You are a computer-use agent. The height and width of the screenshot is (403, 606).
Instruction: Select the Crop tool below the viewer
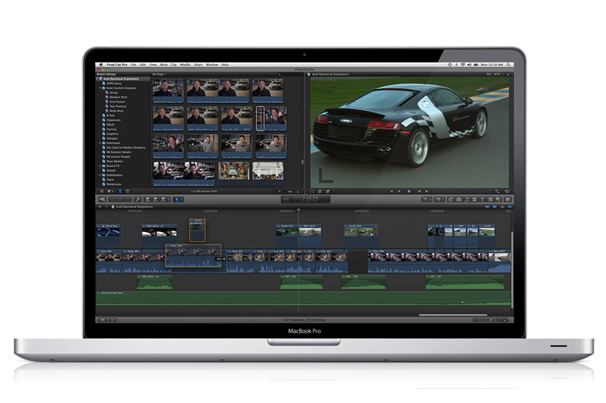pos(320,191)
